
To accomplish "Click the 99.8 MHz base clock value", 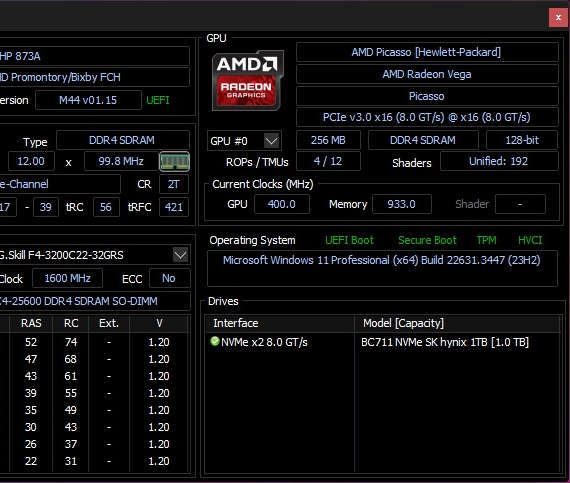I will pos(121,161).
